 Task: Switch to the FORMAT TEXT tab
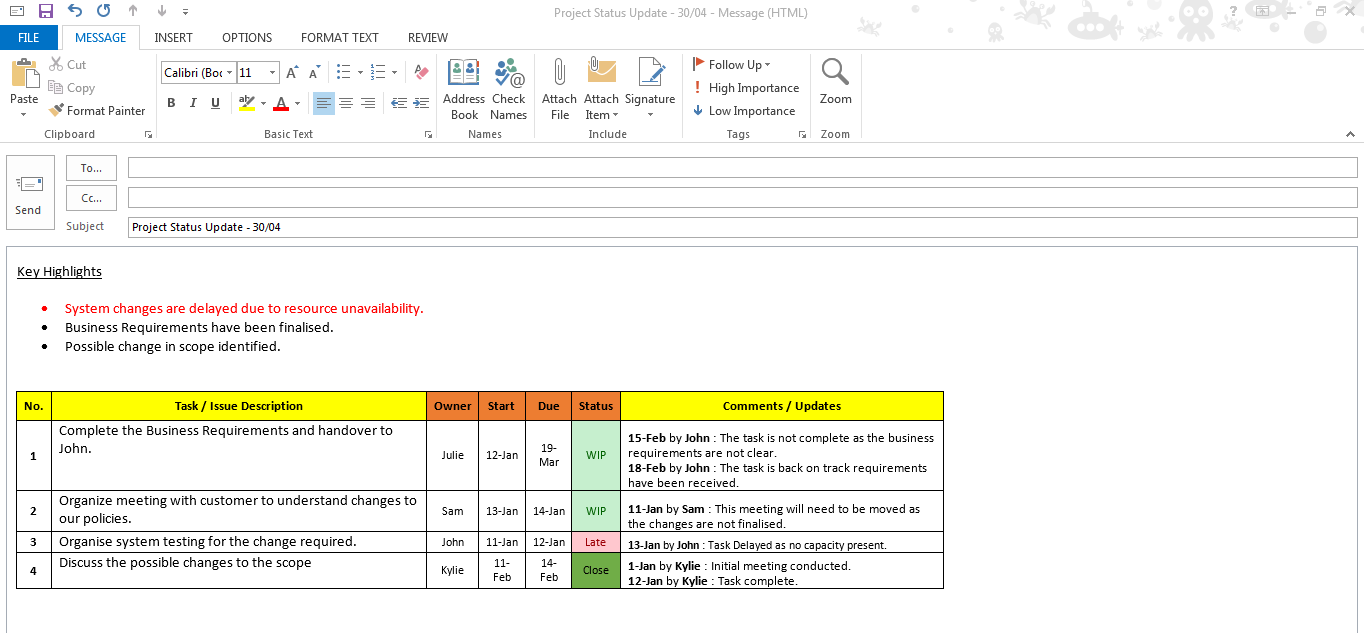339,37
